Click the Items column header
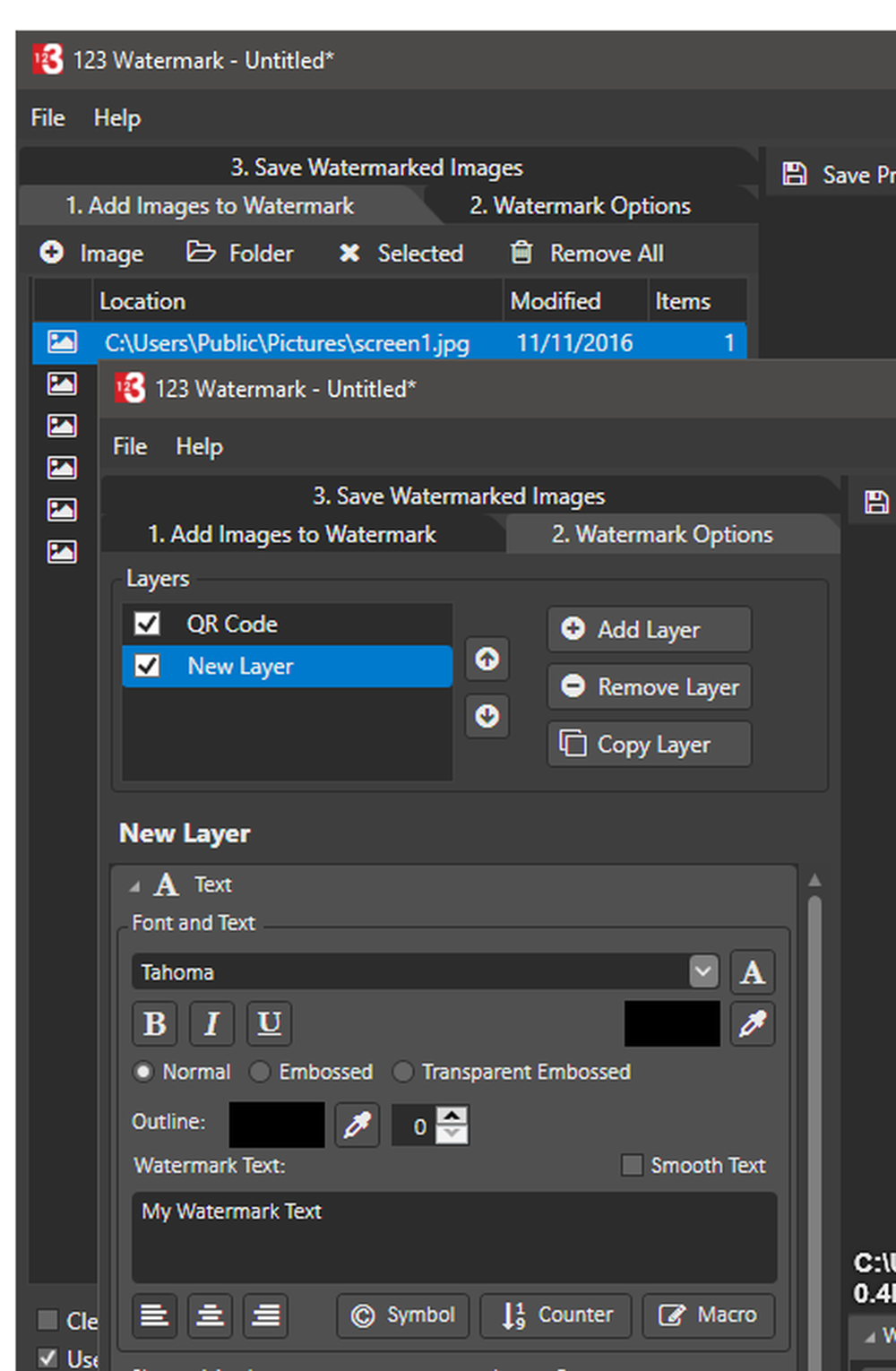 [x=697, y=301]
